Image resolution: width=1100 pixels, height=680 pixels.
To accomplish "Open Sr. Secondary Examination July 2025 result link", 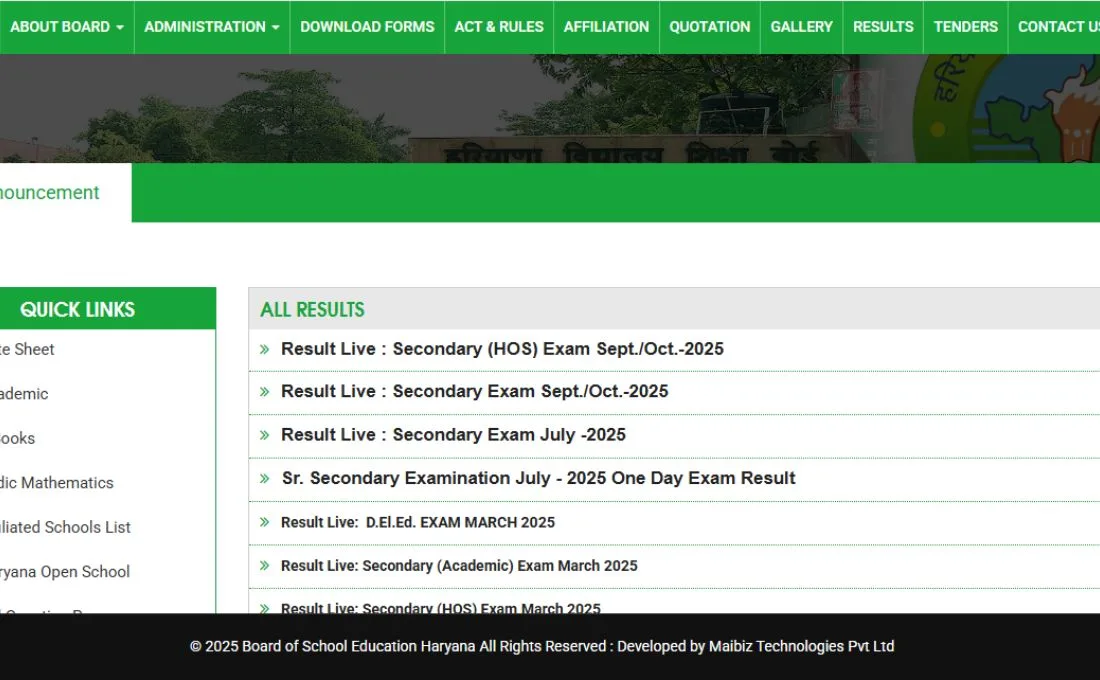I will [538, 479].
